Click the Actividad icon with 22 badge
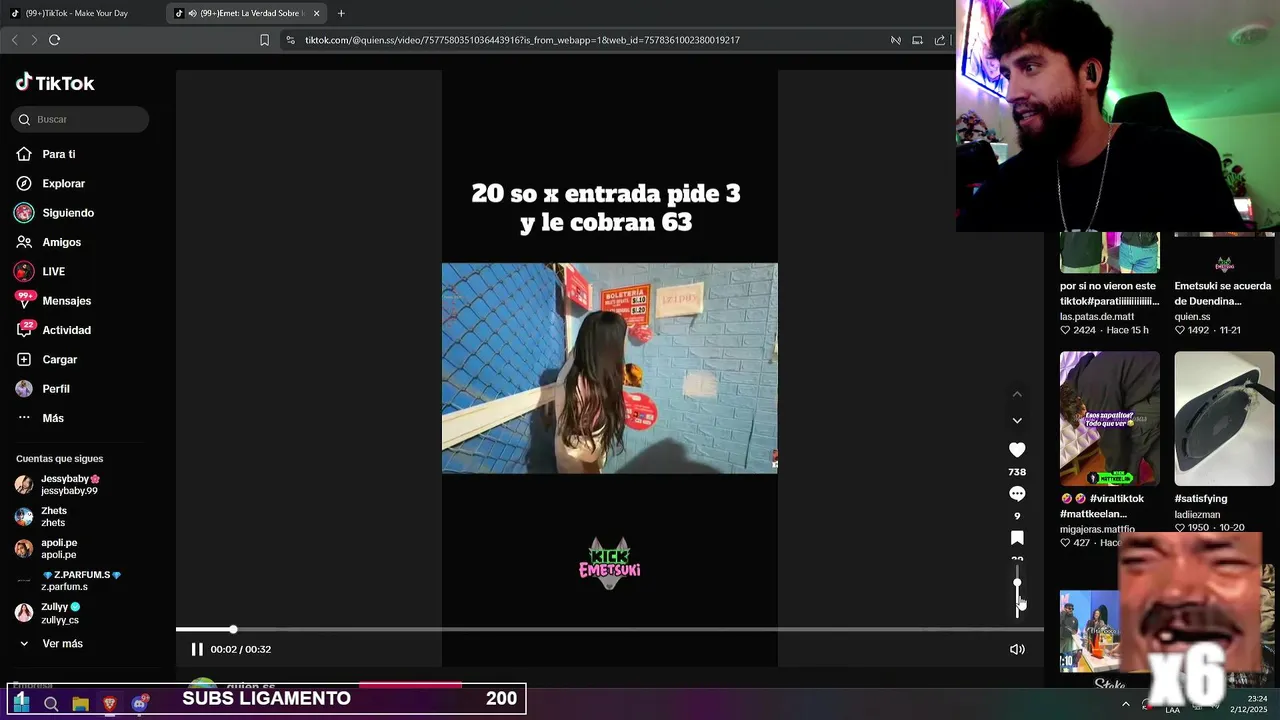The width and height of the screenshot is (1280, 720). 24,329
